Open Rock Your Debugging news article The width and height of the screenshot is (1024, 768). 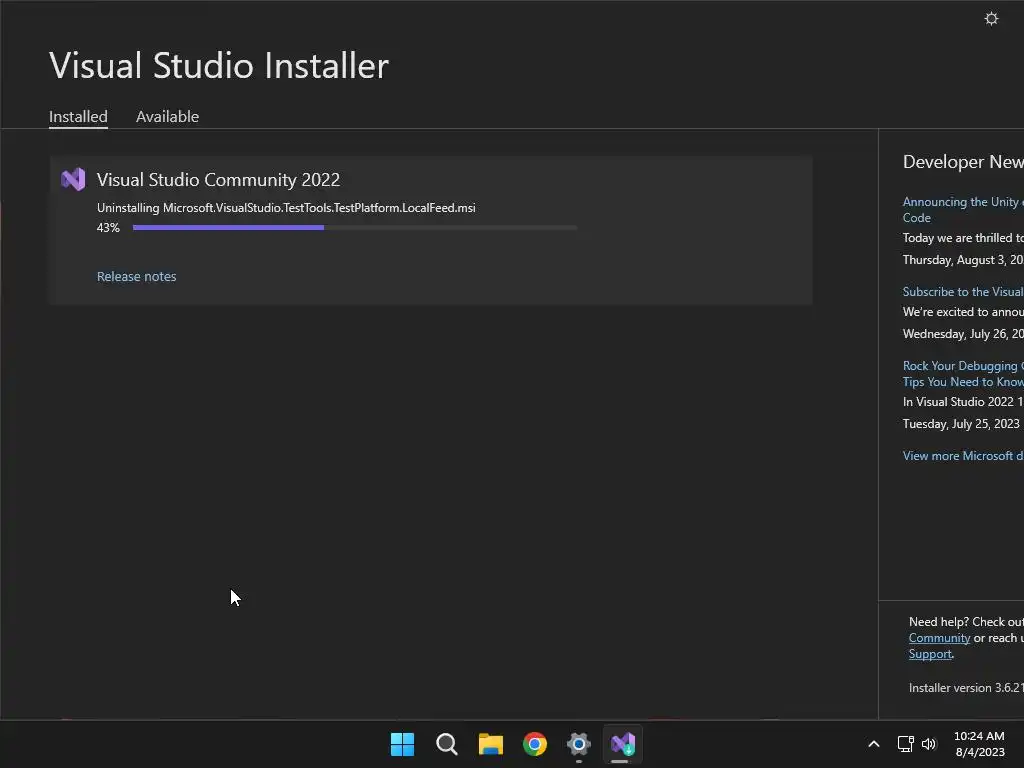[x=963, y=374]
